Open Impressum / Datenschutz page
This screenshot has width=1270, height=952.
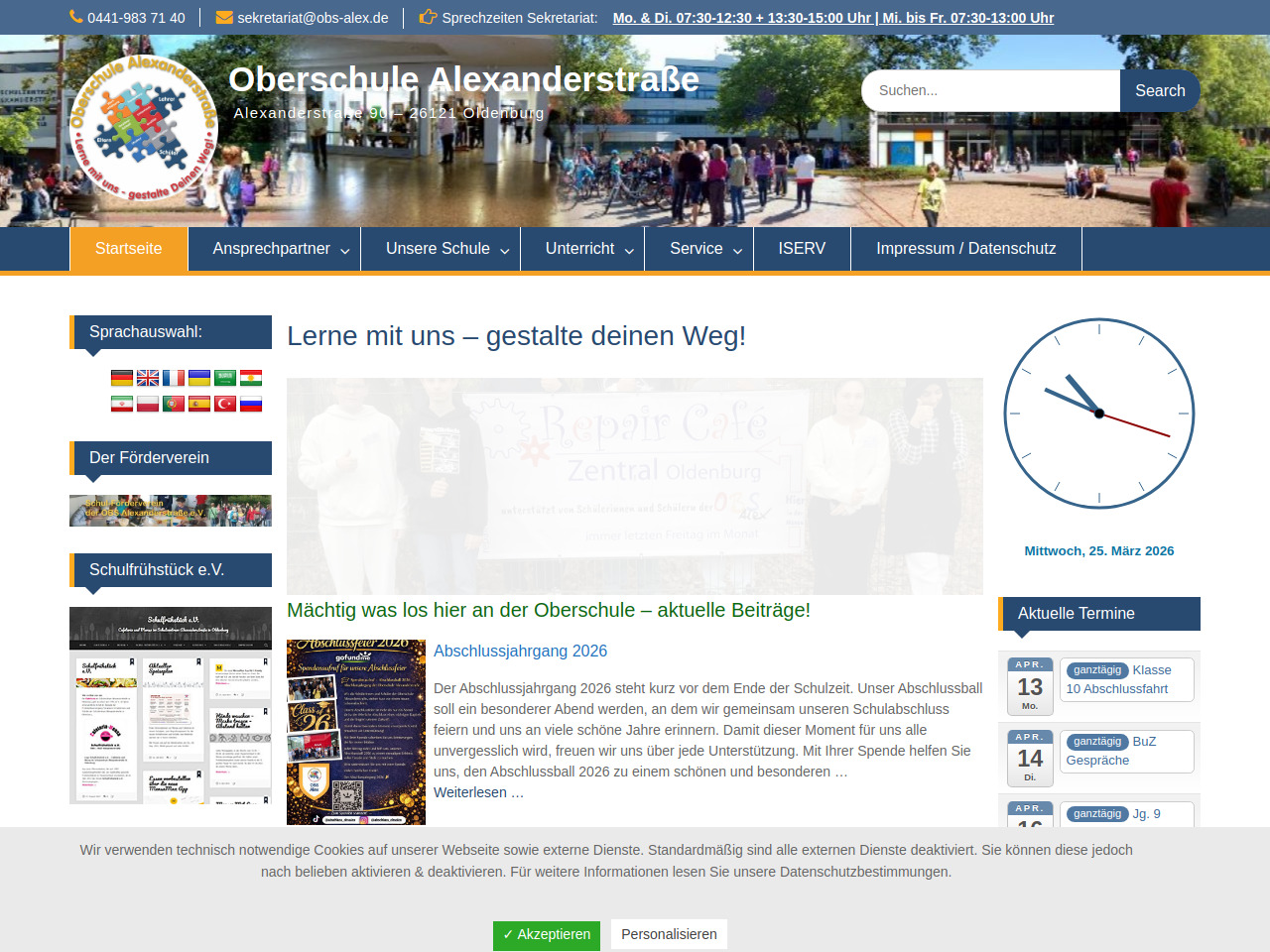[965, 249]
